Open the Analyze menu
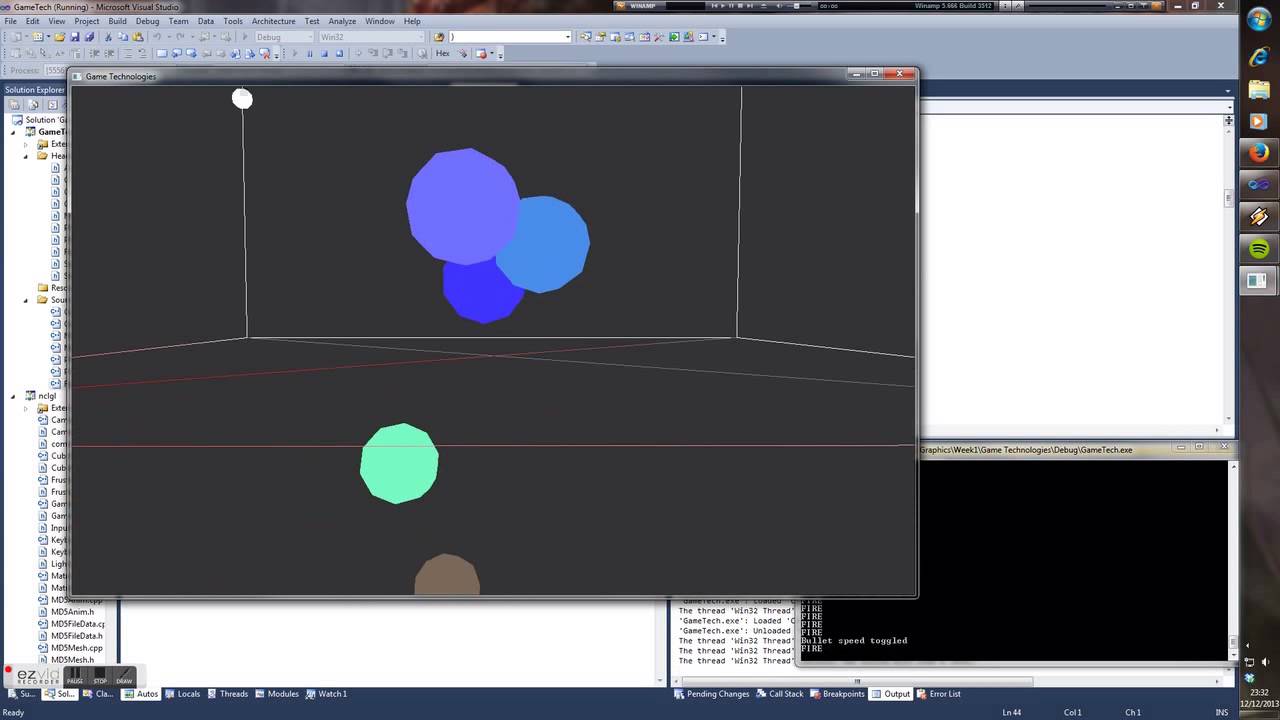 (342, 21)
